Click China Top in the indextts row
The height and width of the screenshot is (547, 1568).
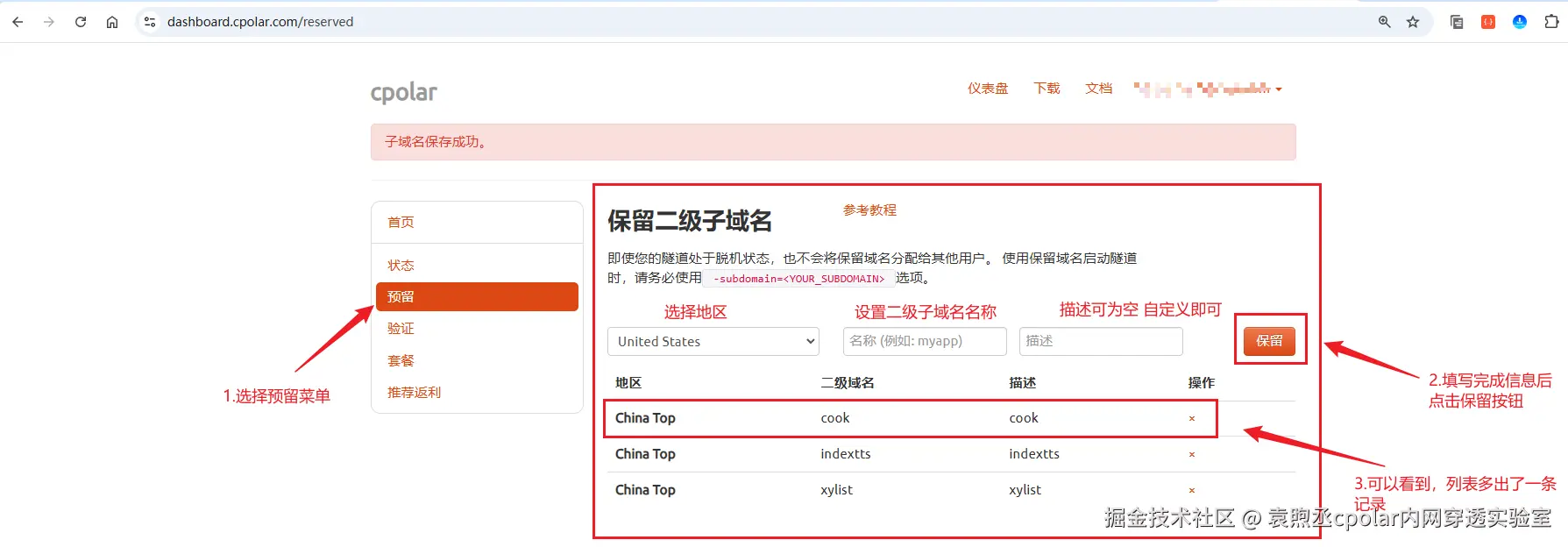coord(645,454)
